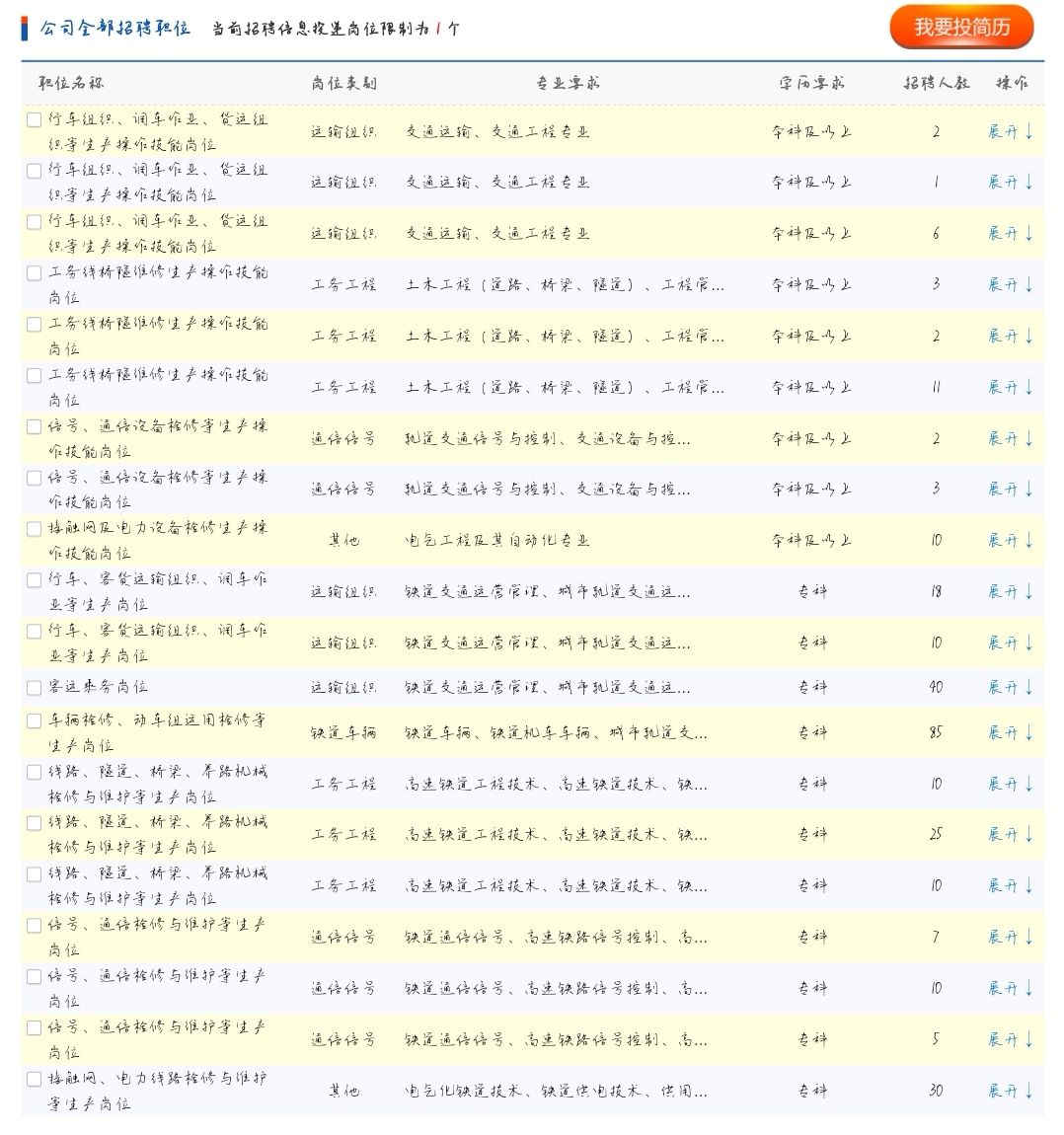Tick the 行车组织 row recruiting 6 people
Screen dimensions: 1064x1135
(x=35, y=221)
